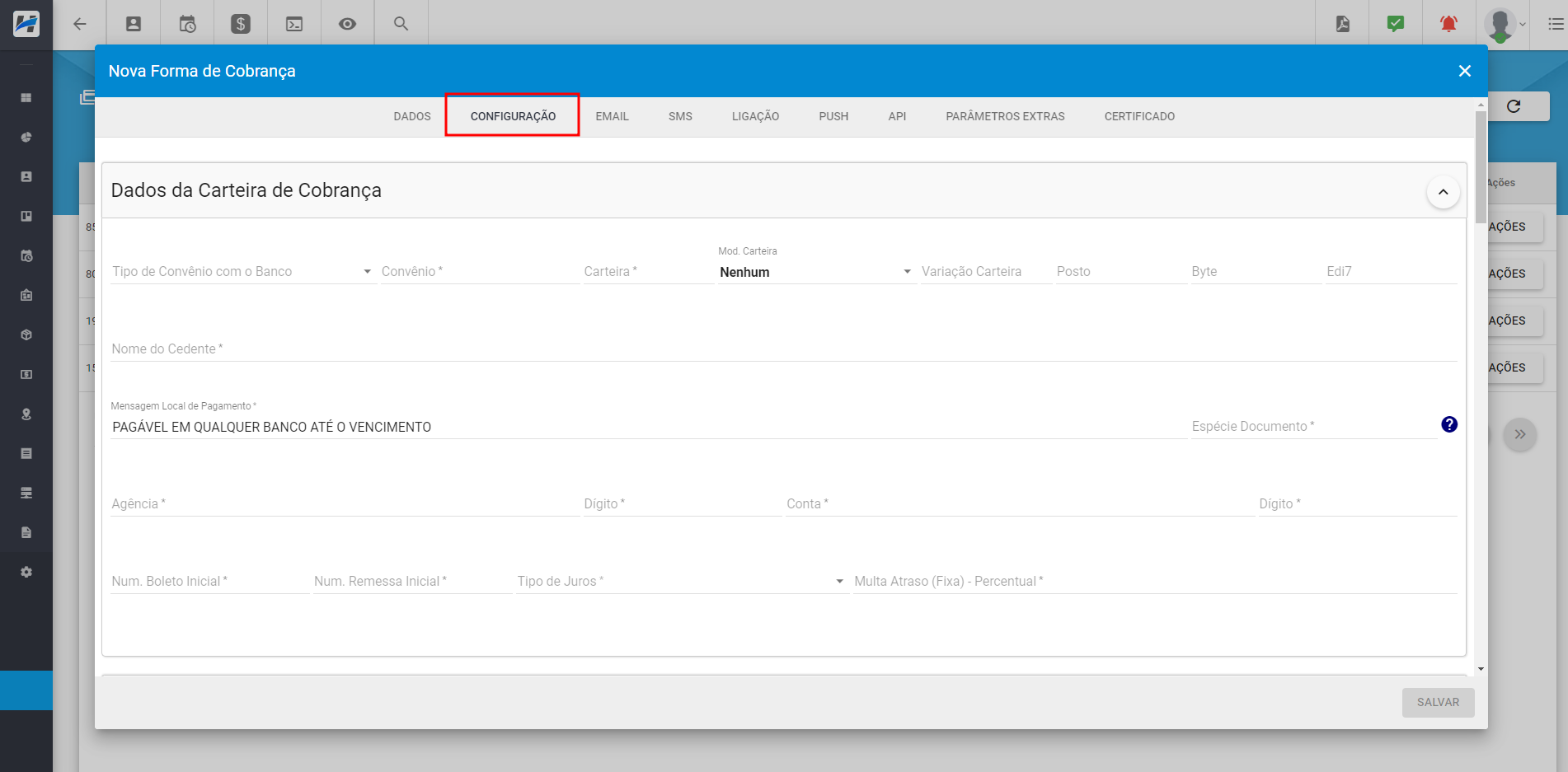1568x772 pixels.
Task: Click the Variação Carteira field
Action: [986, 271]
